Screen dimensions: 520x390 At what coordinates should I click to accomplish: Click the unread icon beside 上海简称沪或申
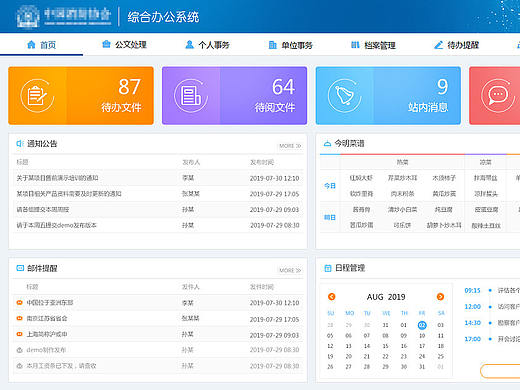tap(19, 334)
